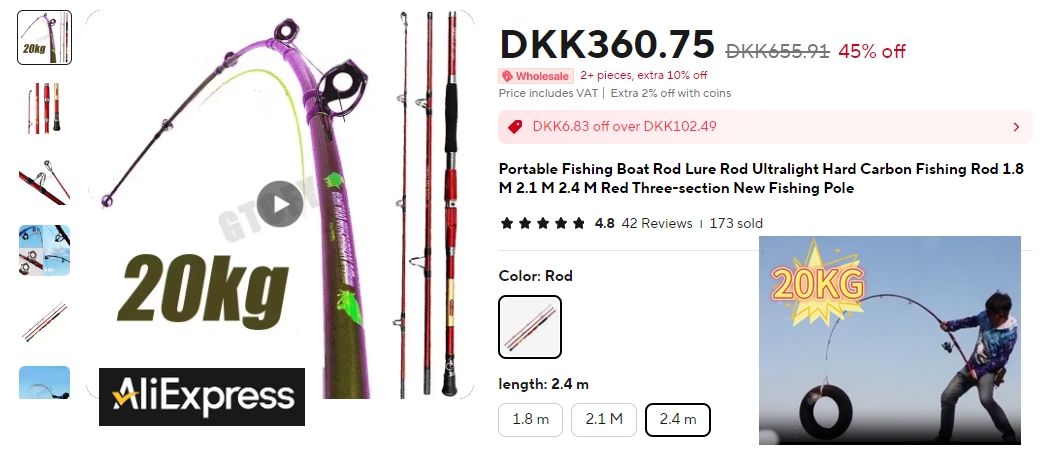Select the Rod color swatch

530,327
